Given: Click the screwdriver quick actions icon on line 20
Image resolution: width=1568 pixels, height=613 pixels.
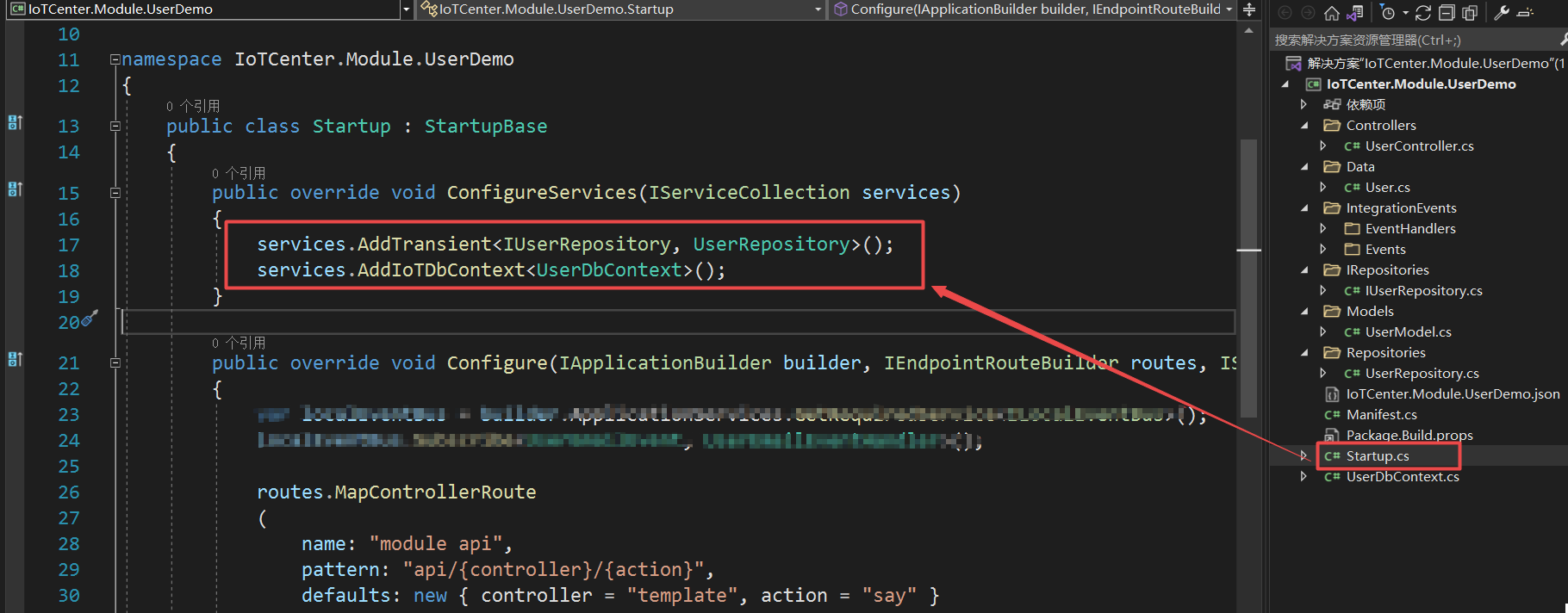Looking at the screenshot, I should [x=90, y=319].
